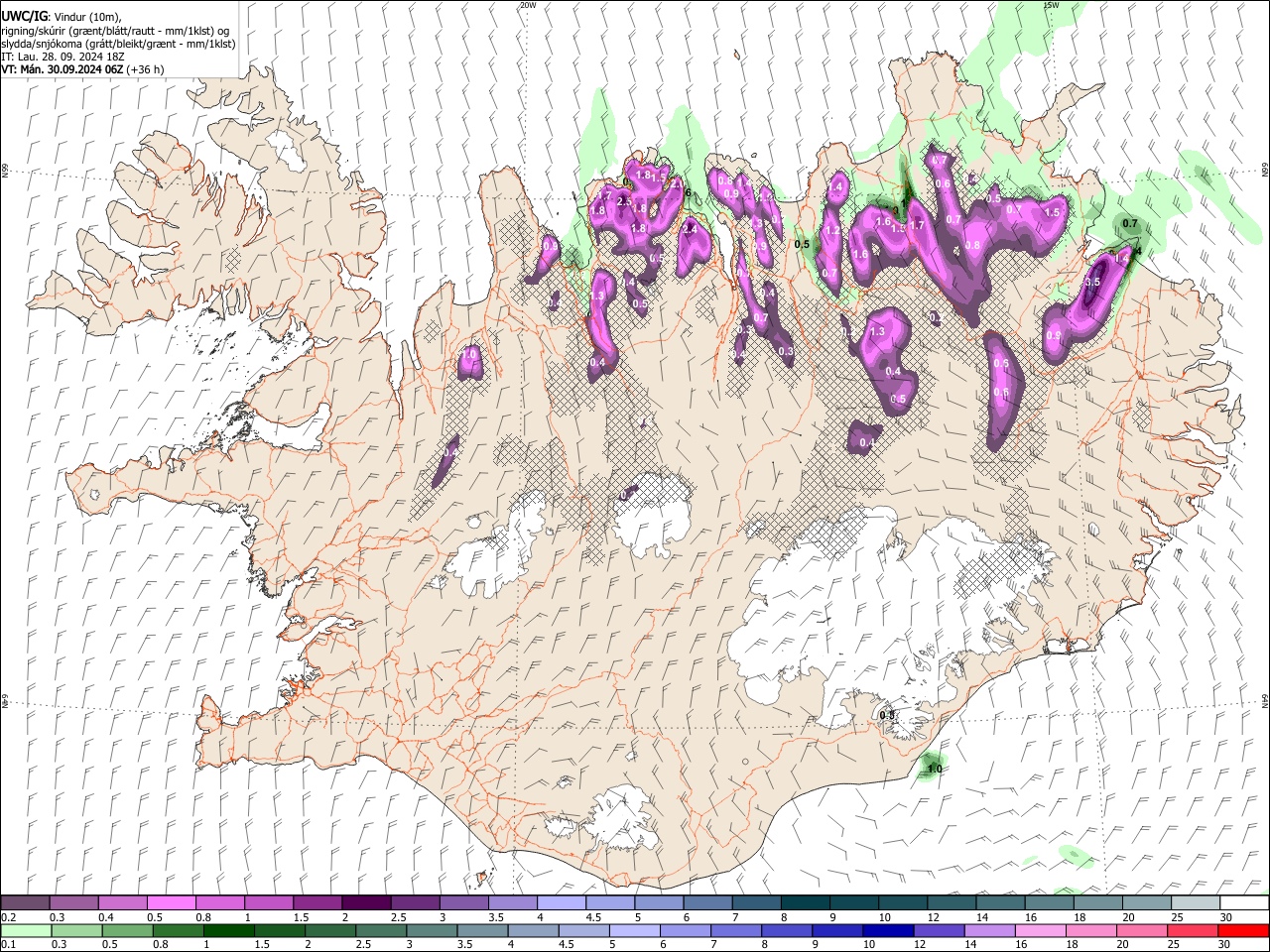Screen dimensions: 1270x952
Task: Pick the slate blue swatch labeled 6 in the upper row
Action: pos(706,903)
